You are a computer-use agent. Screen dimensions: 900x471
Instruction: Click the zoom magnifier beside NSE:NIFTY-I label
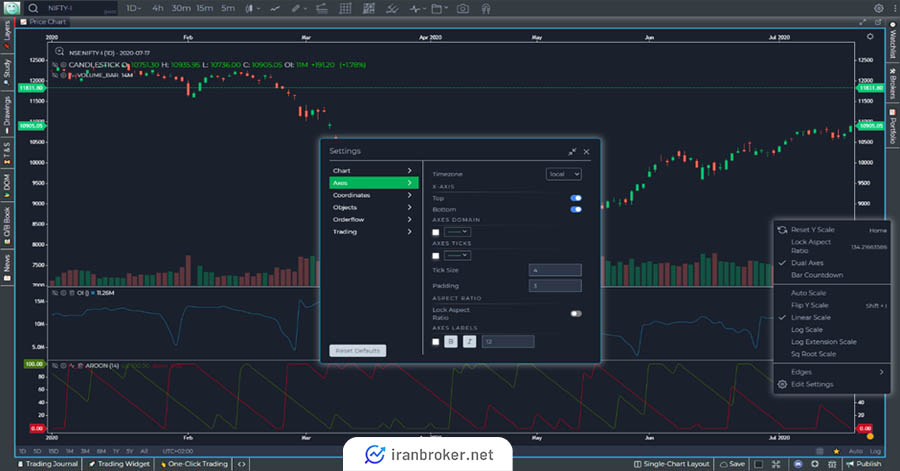pyautogui.click(x=59, y=52)
